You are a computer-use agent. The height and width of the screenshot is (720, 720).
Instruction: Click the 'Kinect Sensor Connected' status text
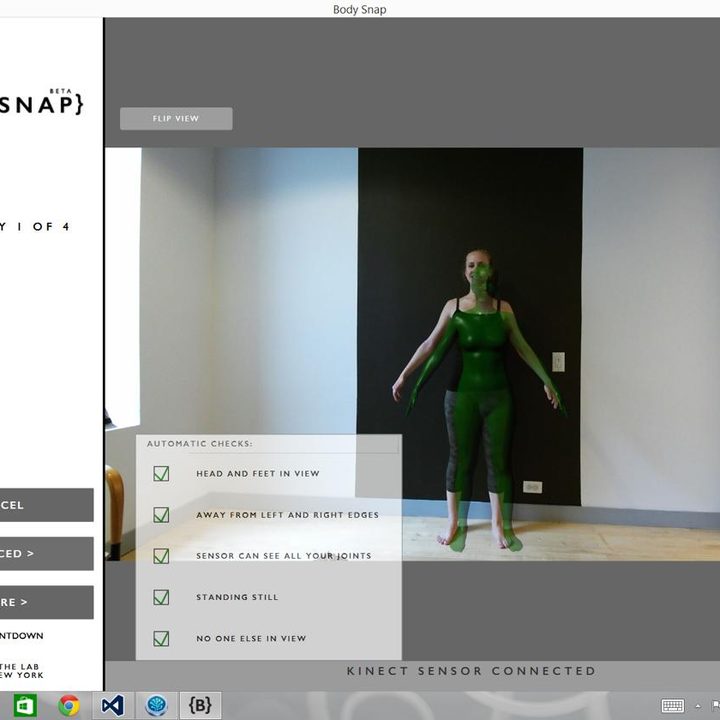[x=471, y=671]
